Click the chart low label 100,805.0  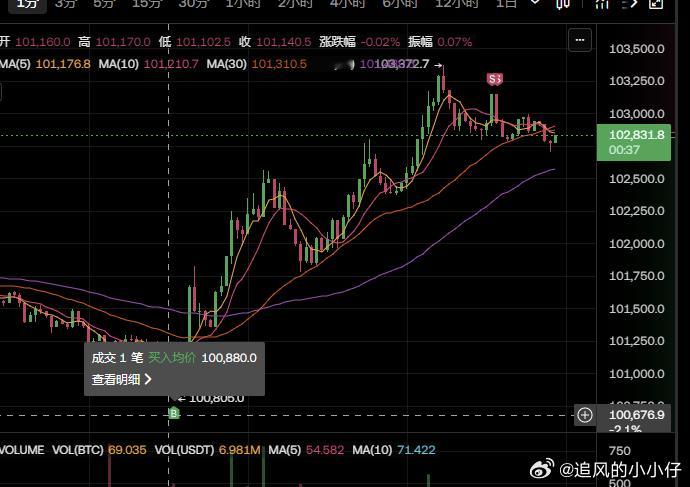coord(216,399)
